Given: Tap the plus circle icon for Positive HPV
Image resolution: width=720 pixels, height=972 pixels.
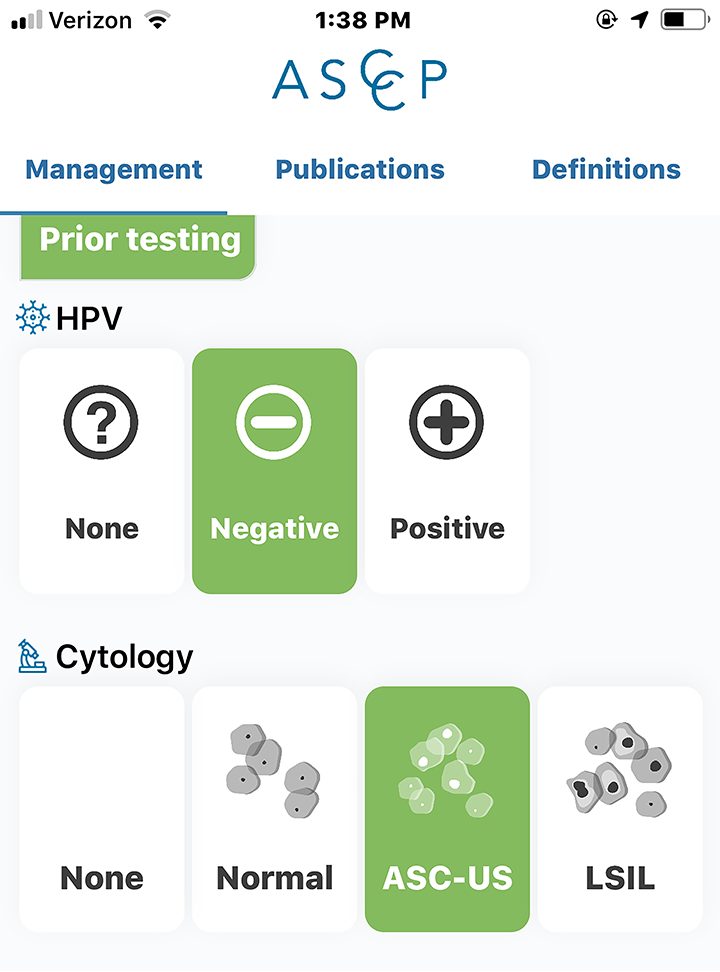Looking at the screenshot, I should click(447, 422).
